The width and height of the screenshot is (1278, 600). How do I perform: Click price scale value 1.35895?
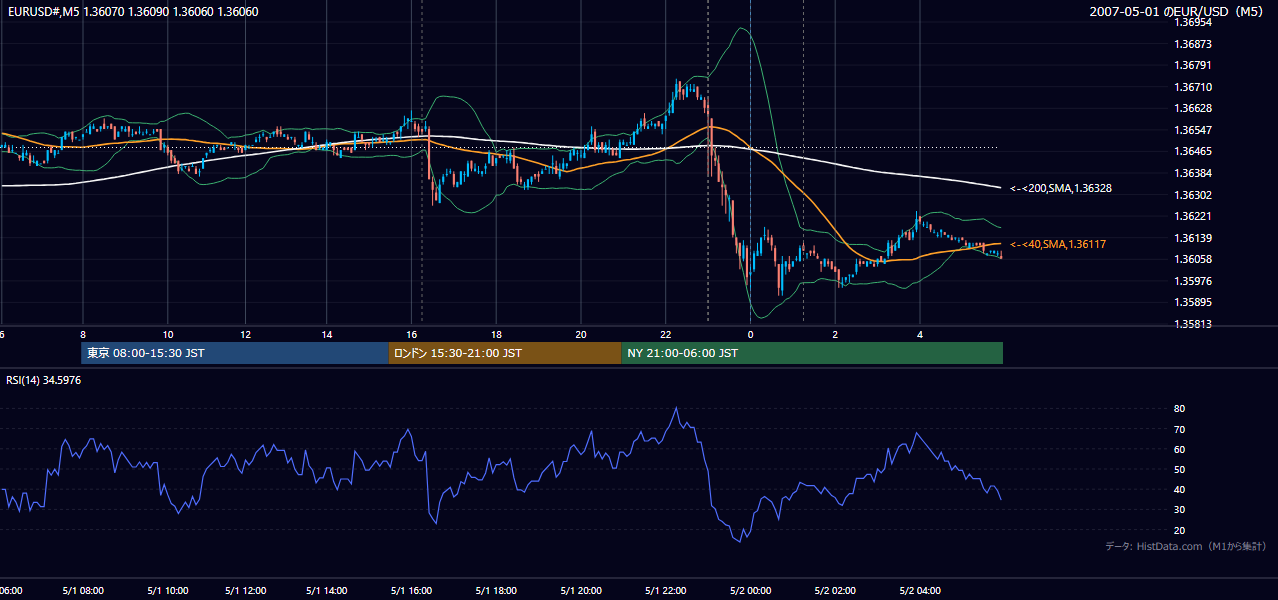(x=1193, y=302)
